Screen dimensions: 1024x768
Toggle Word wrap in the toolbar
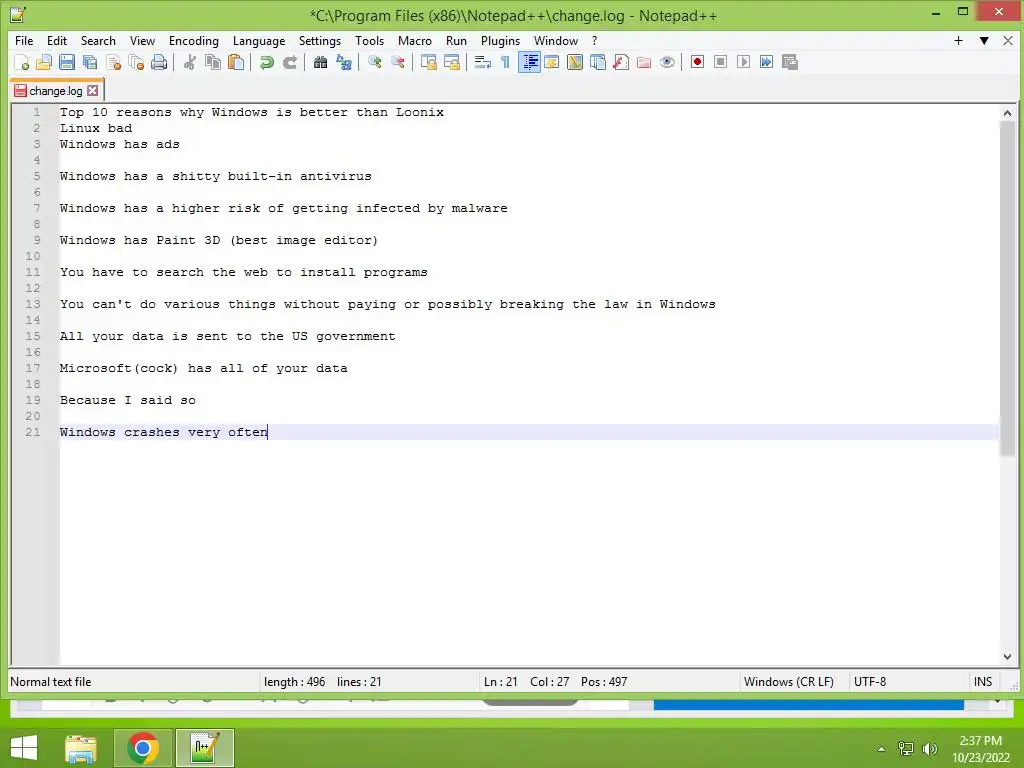pos(482,62)
